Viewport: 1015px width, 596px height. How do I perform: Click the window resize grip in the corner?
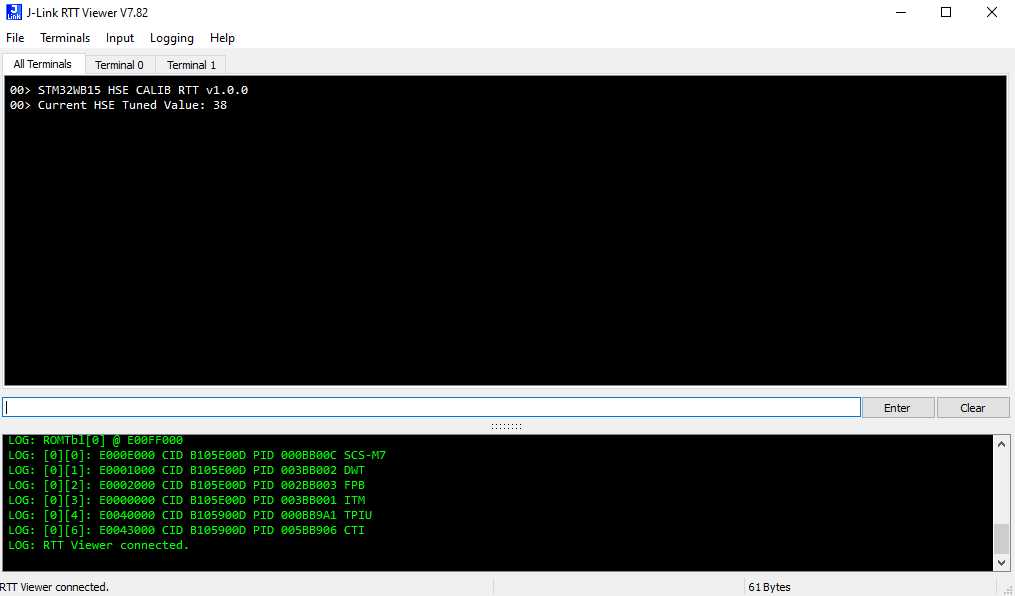tap(1008, 589)
